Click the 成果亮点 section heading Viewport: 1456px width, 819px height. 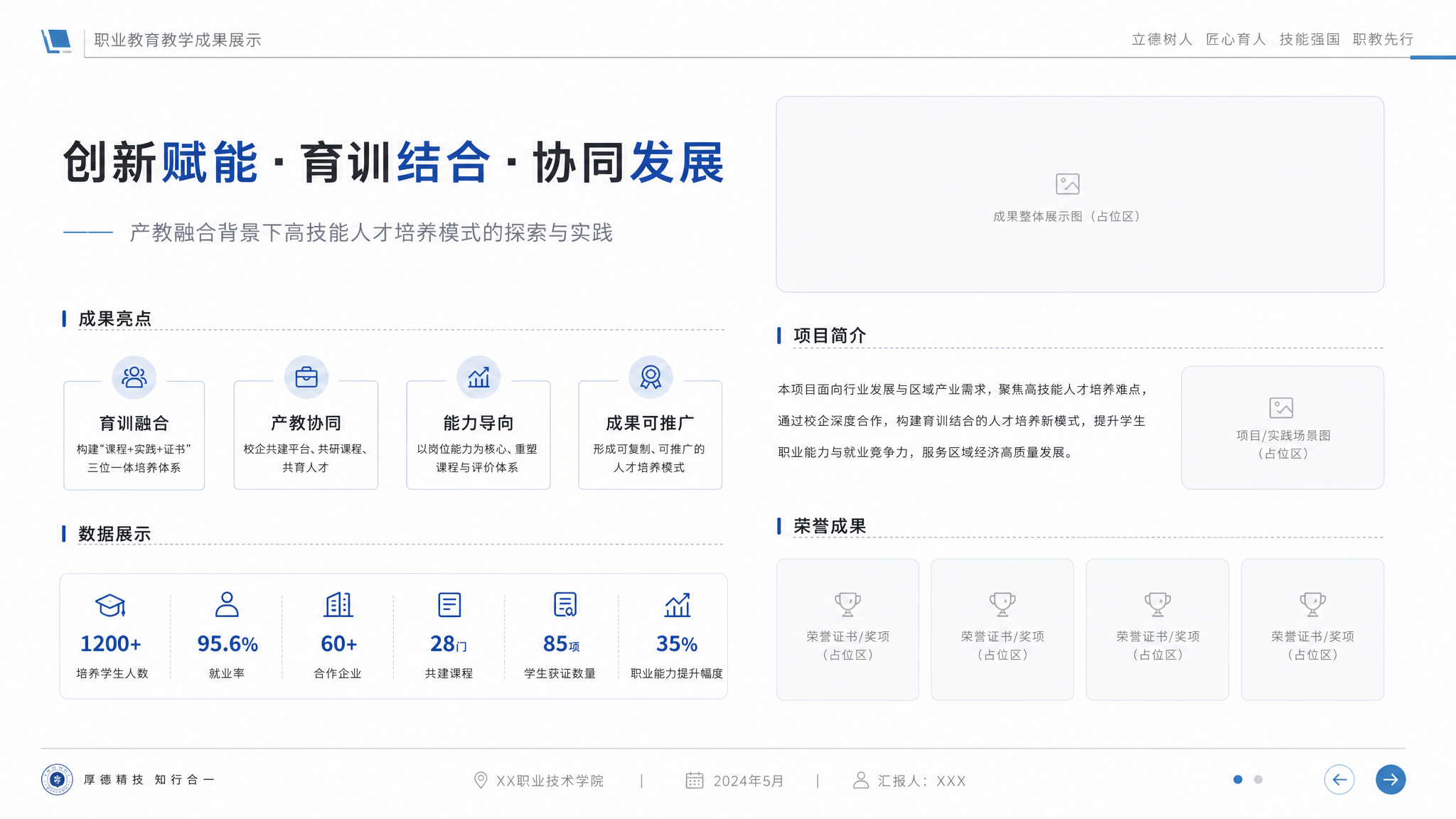[x=114, y=318]
